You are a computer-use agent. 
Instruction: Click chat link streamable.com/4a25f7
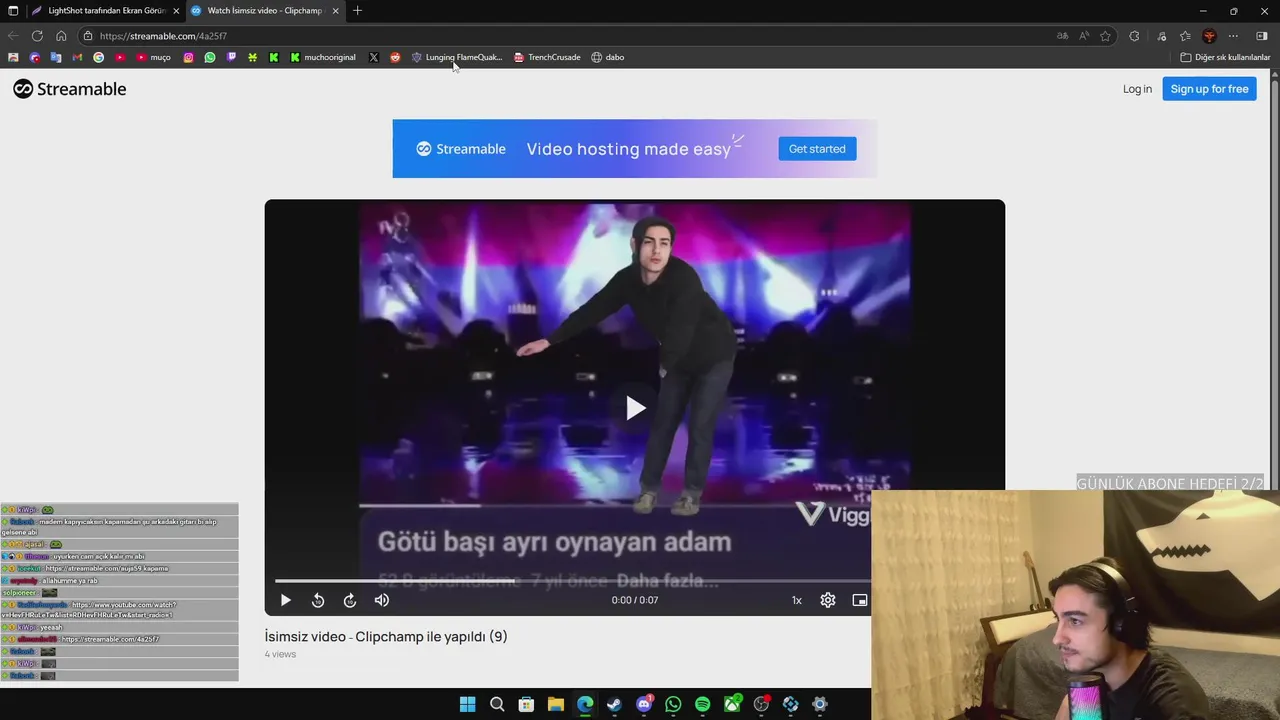coord(110,639)
